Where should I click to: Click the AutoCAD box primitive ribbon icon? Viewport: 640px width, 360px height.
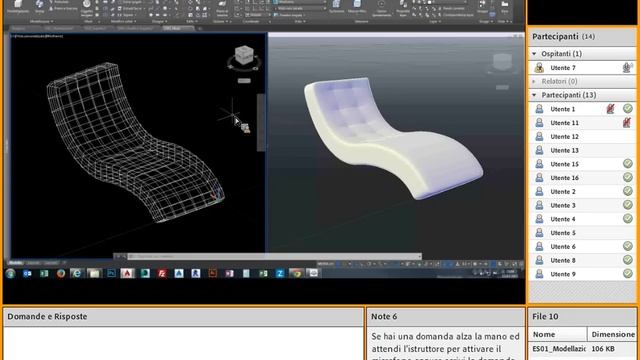pyautogui.click(x=18, y=4)
